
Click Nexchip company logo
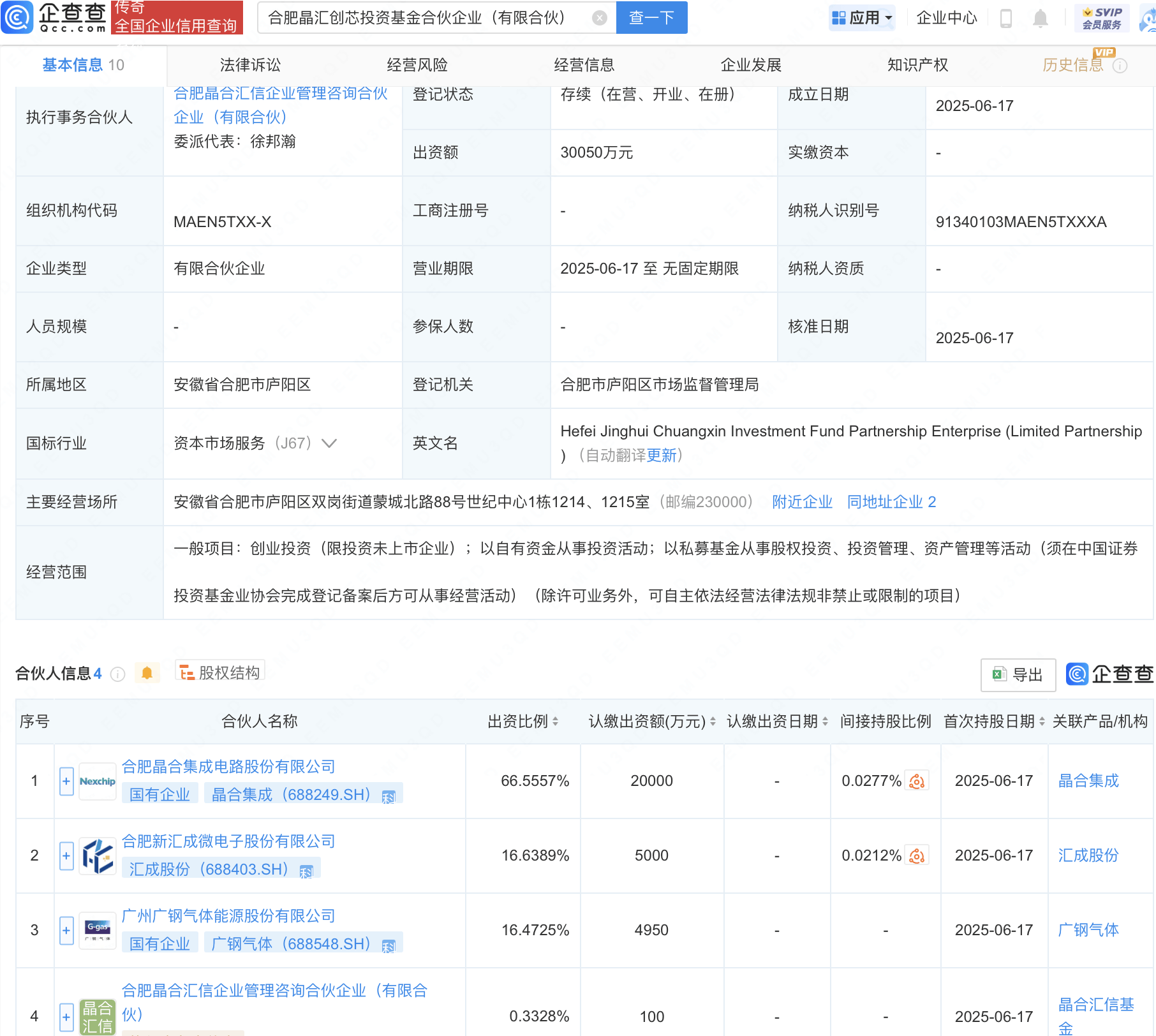pos(98,781)
